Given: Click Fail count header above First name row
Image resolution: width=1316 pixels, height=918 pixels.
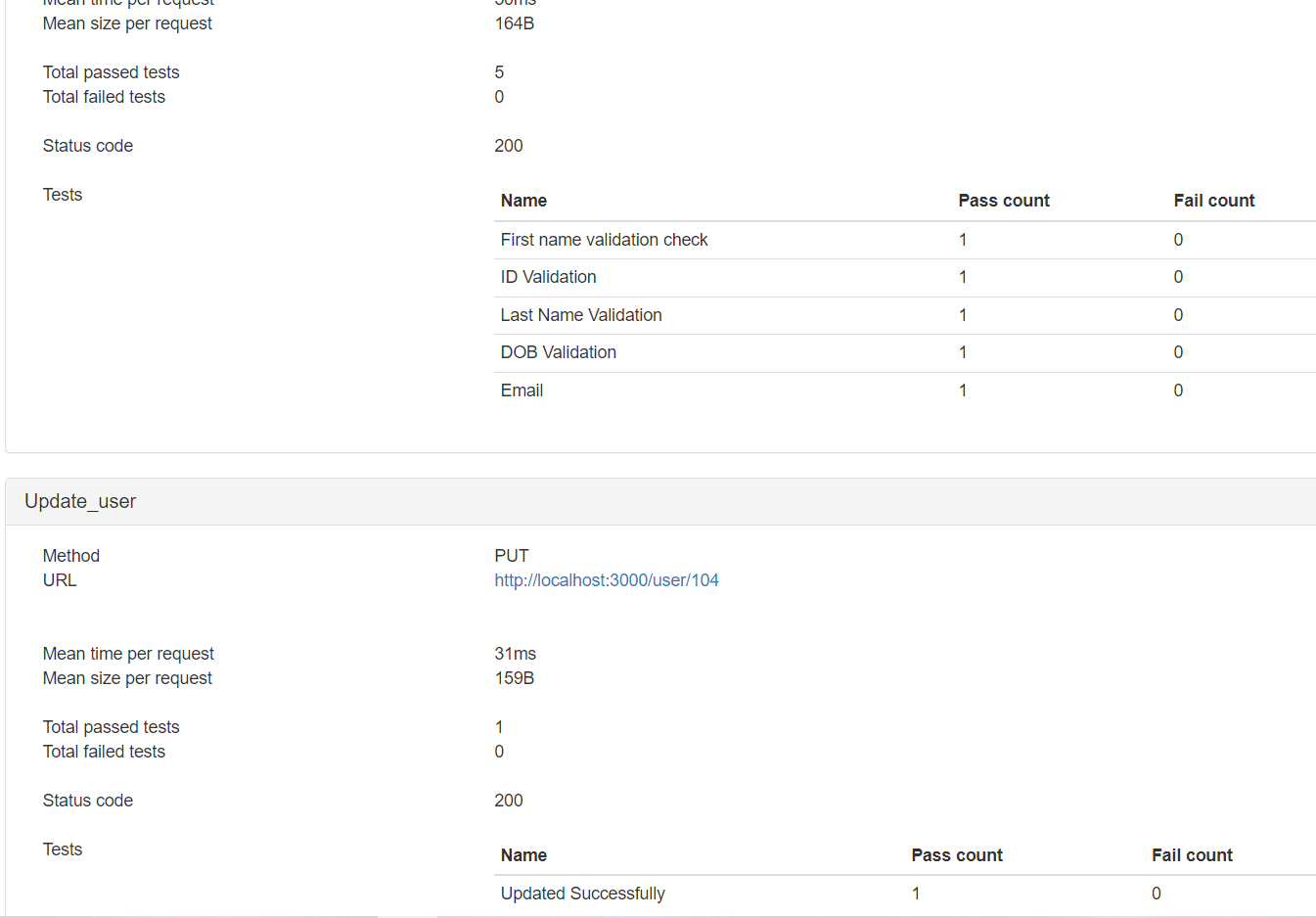Looking at the screenshot, I should click(1214, 201).
